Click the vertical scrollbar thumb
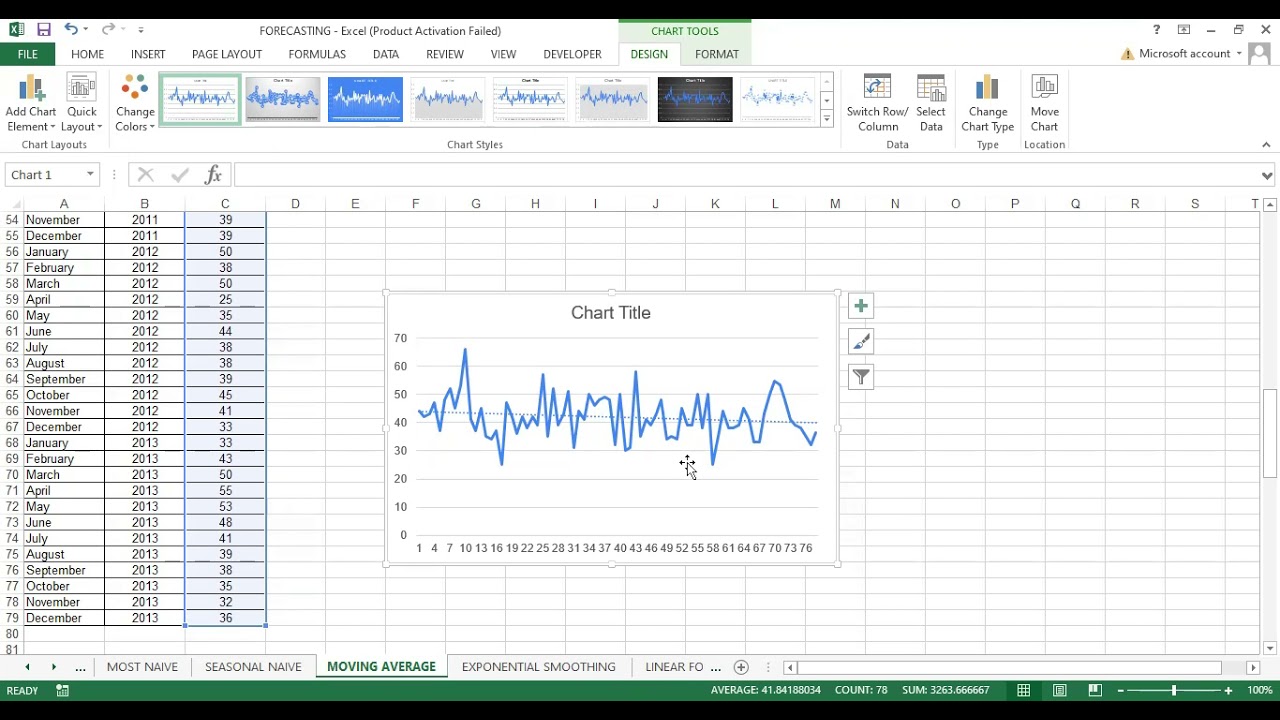This screenshot has width=1280, height=720. [x=1270, y=433]
